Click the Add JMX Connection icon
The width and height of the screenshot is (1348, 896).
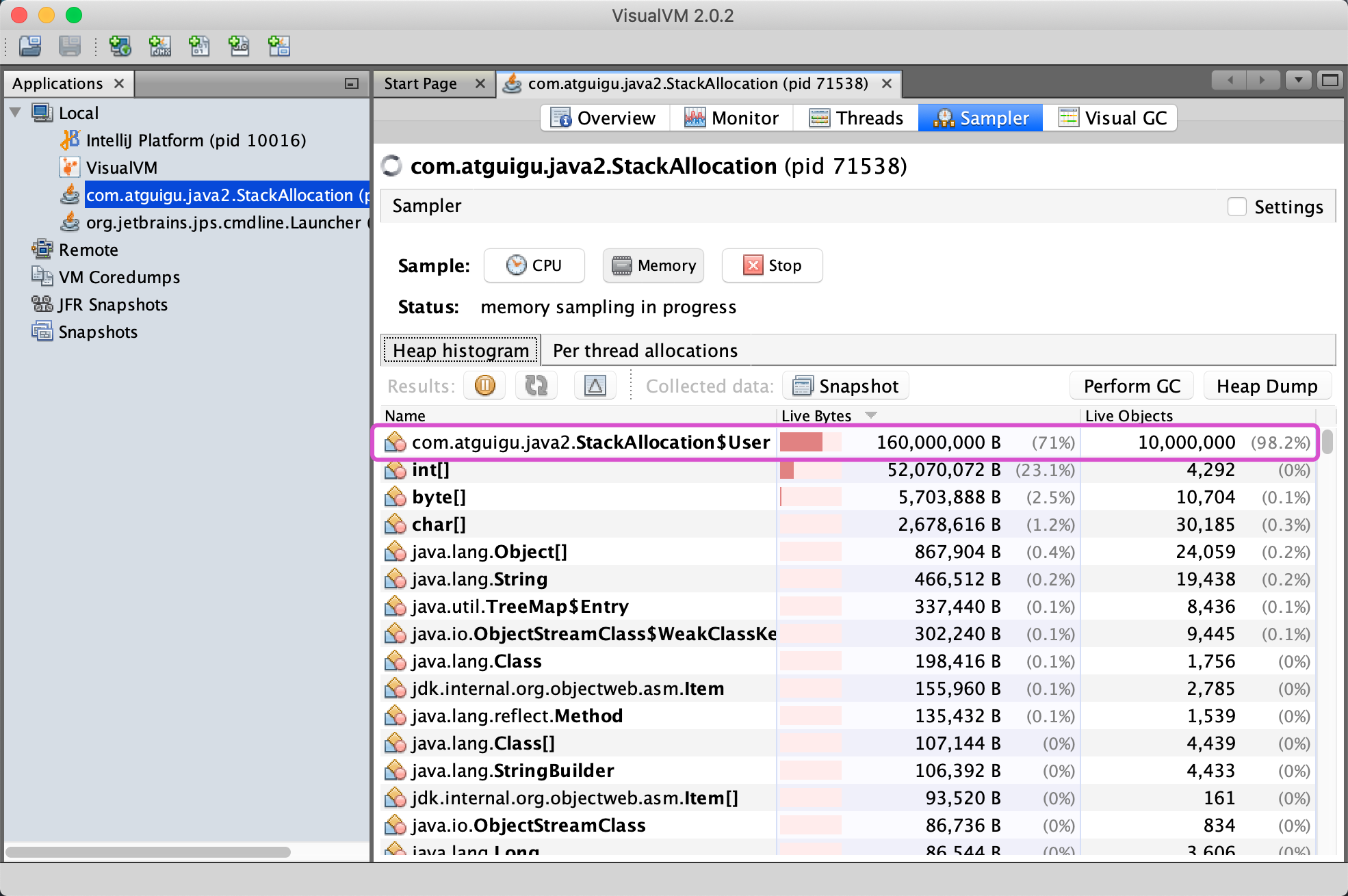(x=160, y=46)
